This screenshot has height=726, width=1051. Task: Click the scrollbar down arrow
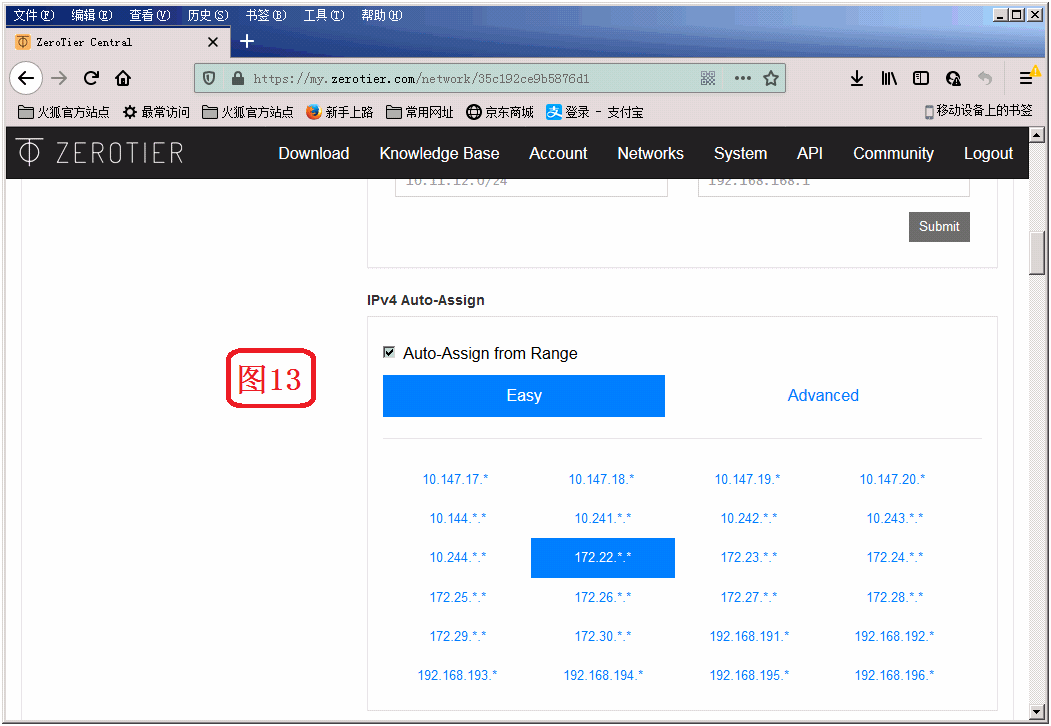coord(1036,712)
